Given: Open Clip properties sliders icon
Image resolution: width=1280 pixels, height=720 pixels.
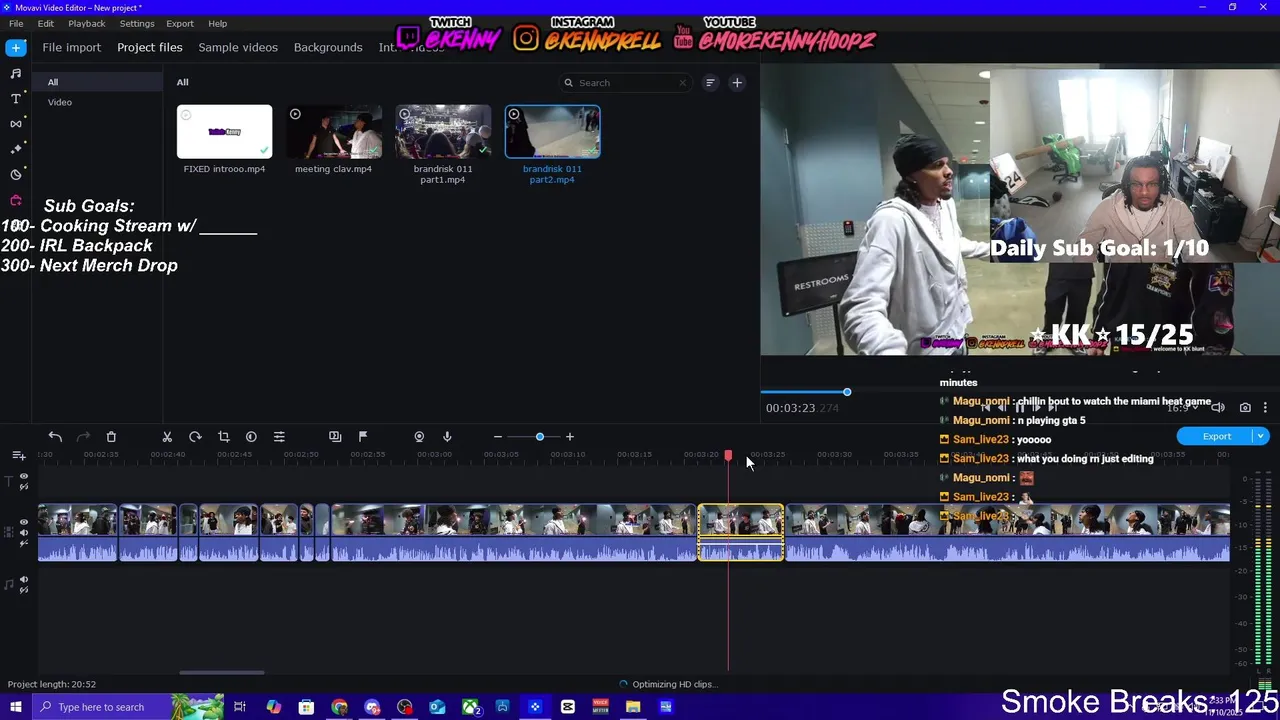Looking at the screenshot, I should [279, 437].
